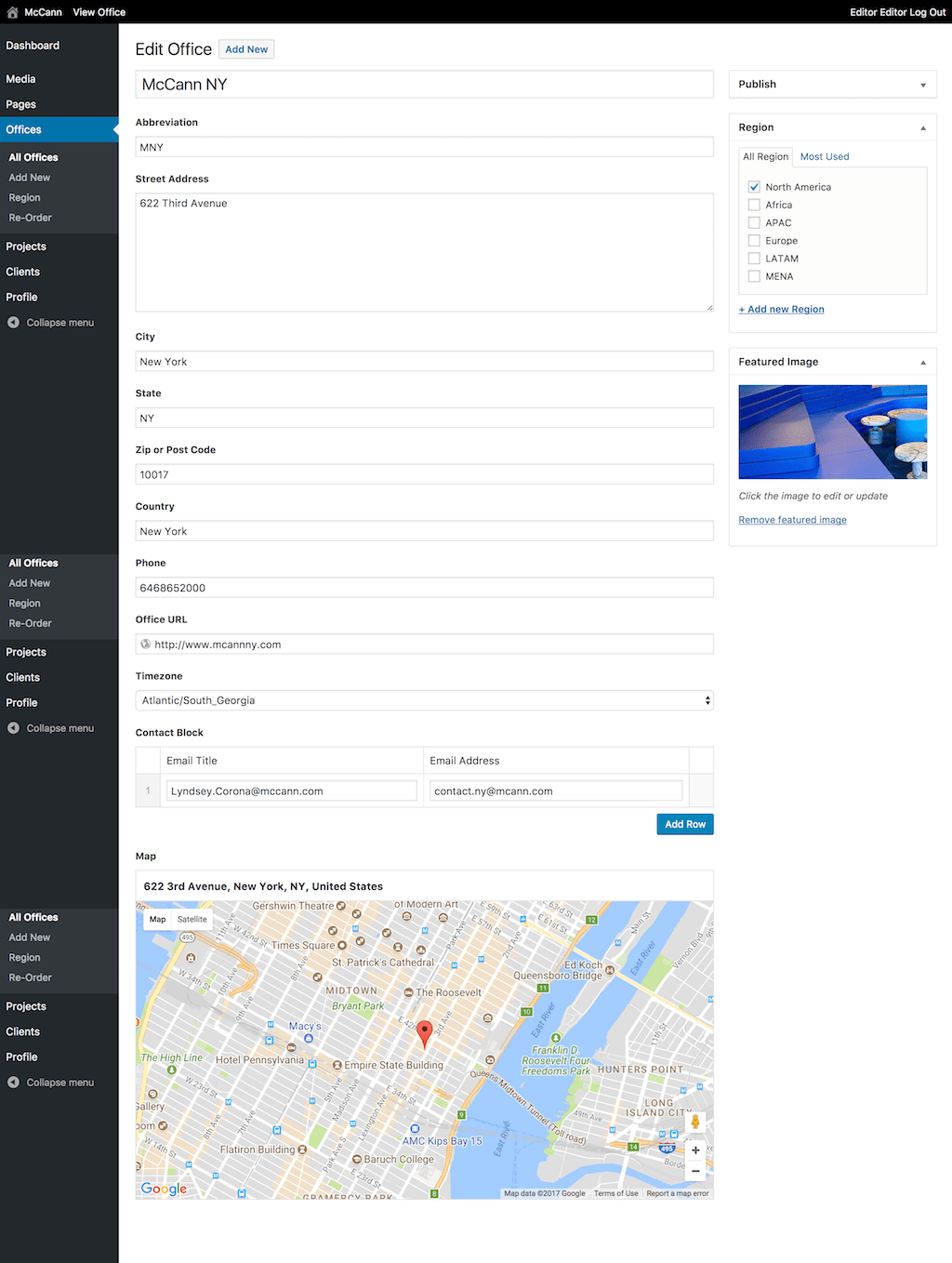Click the Ed Koch Queensboro Bridge marker icon
Image resolution: width=952 pixels, height=1263 pixels.
click(611, 970)
